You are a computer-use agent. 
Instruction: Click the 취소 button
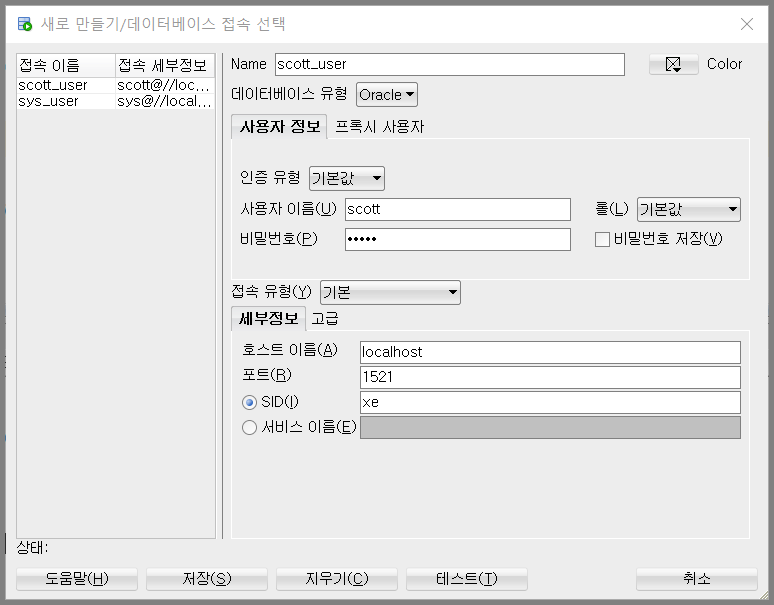click(697, 578)
